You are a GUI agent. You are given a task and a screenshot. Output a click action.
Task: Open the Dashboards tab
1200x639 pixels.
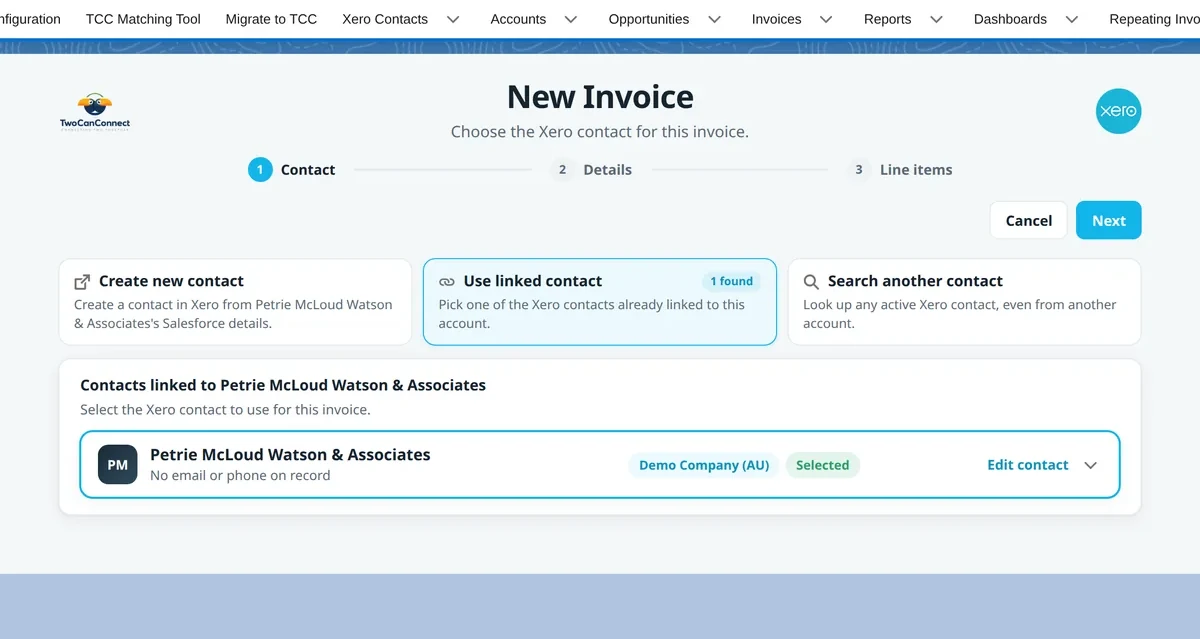point(1010,19)
